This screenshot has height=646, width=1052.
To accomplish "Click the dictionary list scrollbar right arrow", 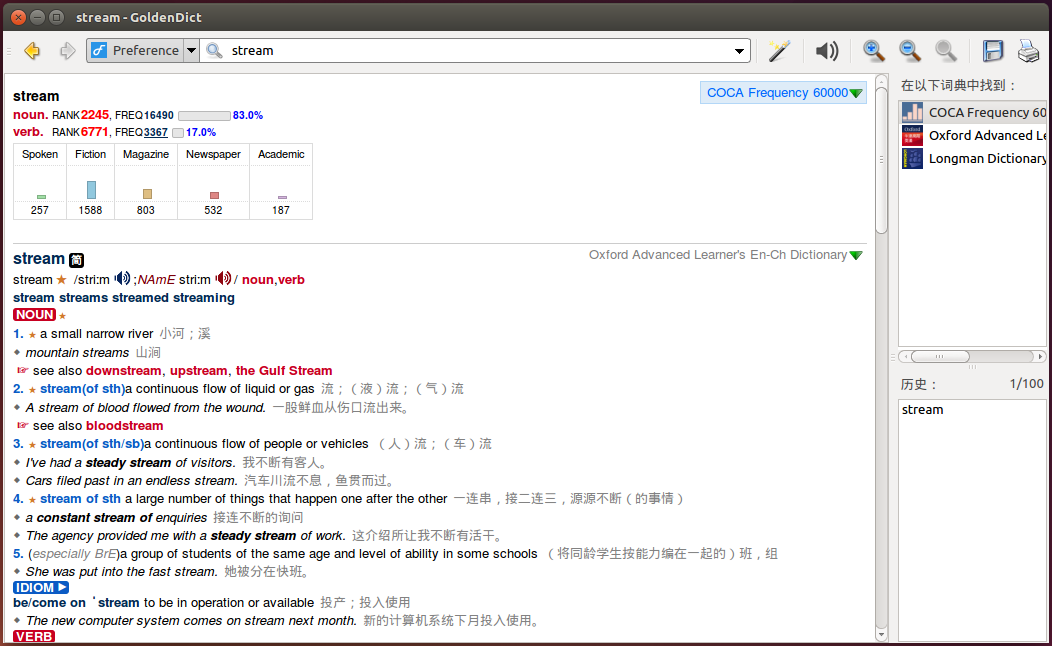I will click(1040, 356).
